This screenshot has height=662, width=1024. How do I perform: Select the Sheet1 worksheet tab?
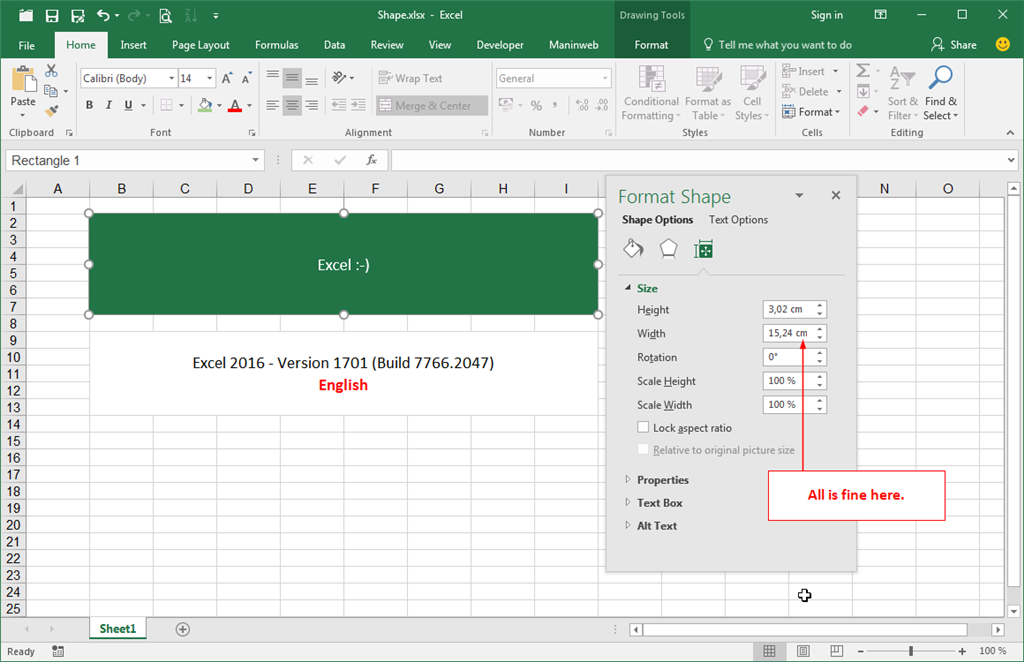tap(118, 629)
